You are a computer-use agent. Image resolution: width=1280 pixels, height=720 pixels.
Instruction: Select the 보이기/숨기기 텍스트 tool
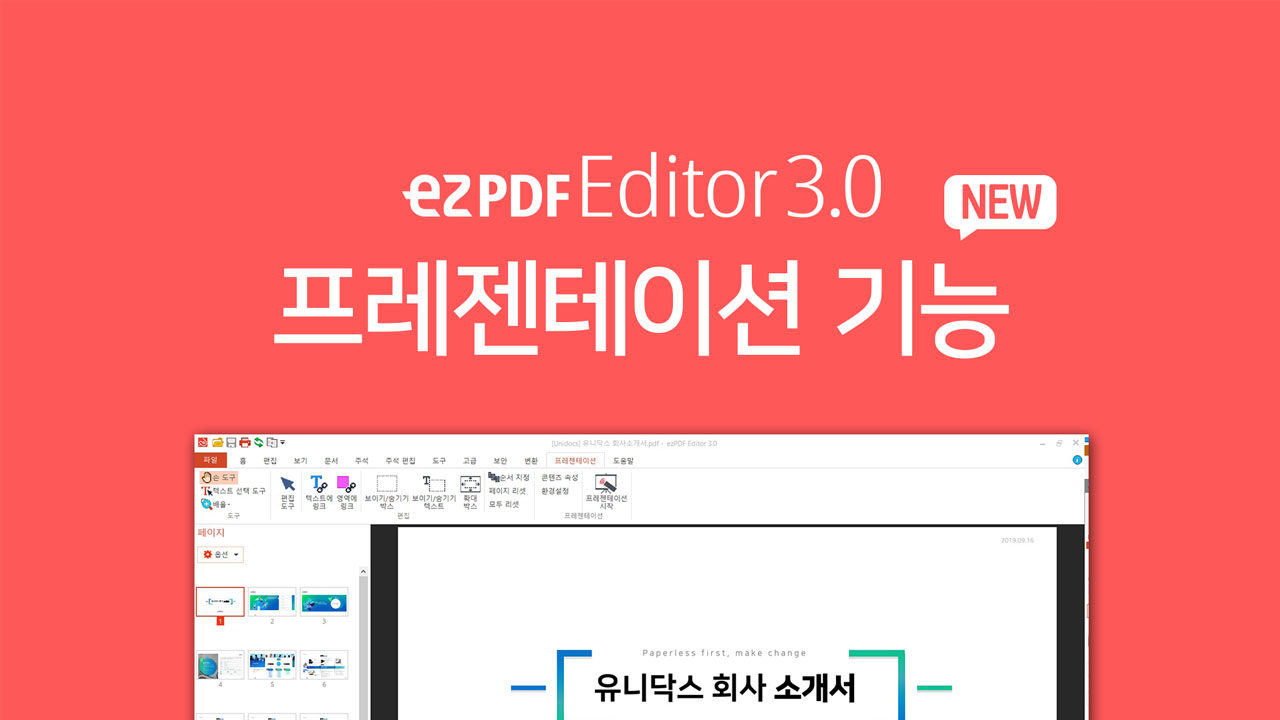[x=434, y=492]
